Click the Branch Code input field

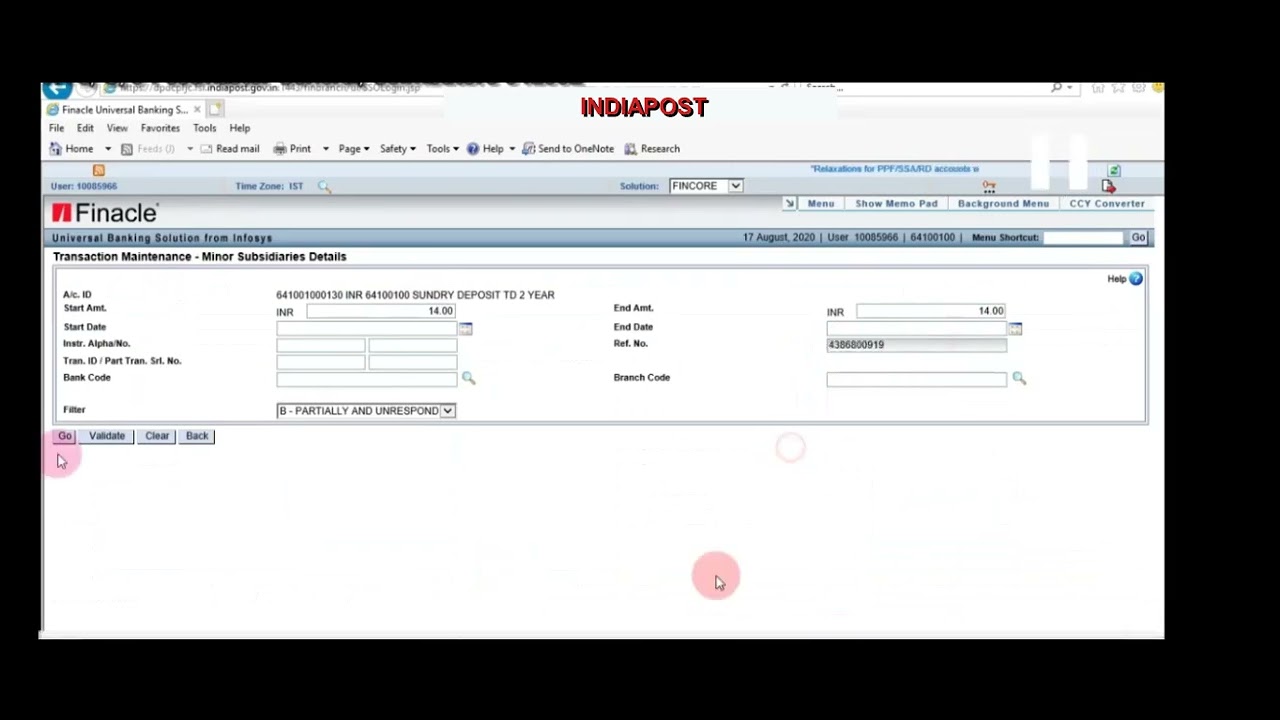click(917, 379)
